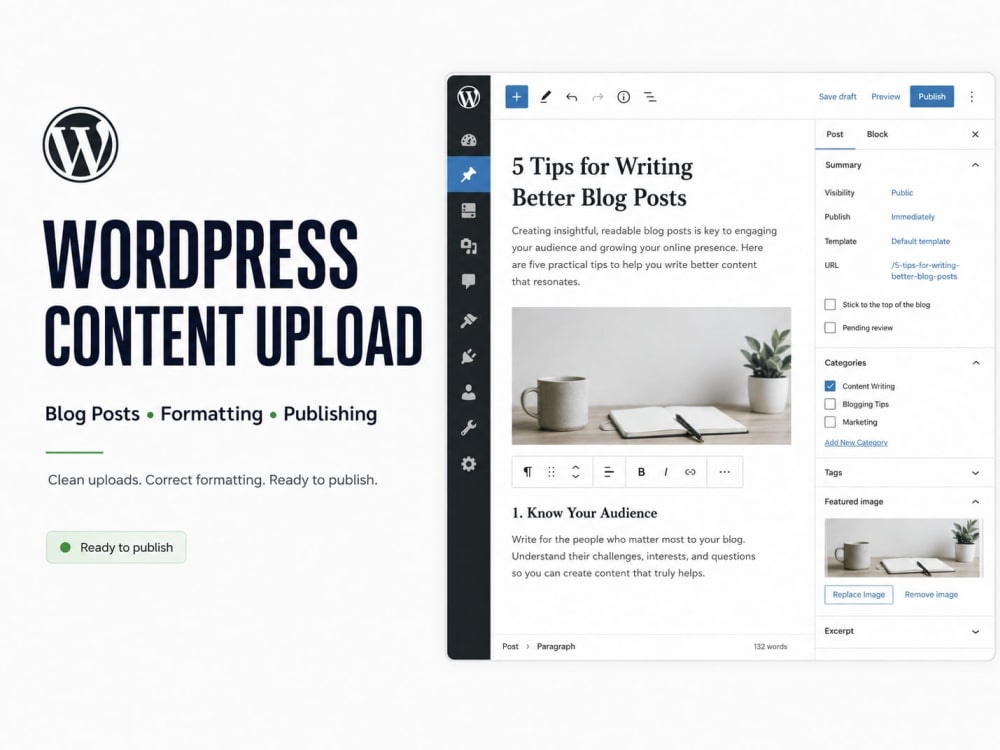
Task: Change the Publish time Immediately
Action: coord(913,217)
